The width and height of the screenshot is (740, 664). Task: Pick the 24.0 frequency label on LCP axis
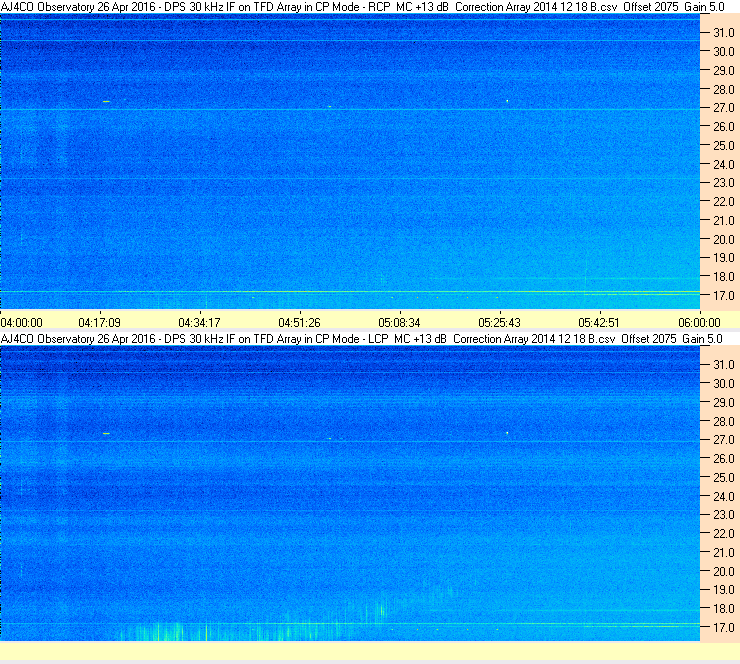coord(724,496)
